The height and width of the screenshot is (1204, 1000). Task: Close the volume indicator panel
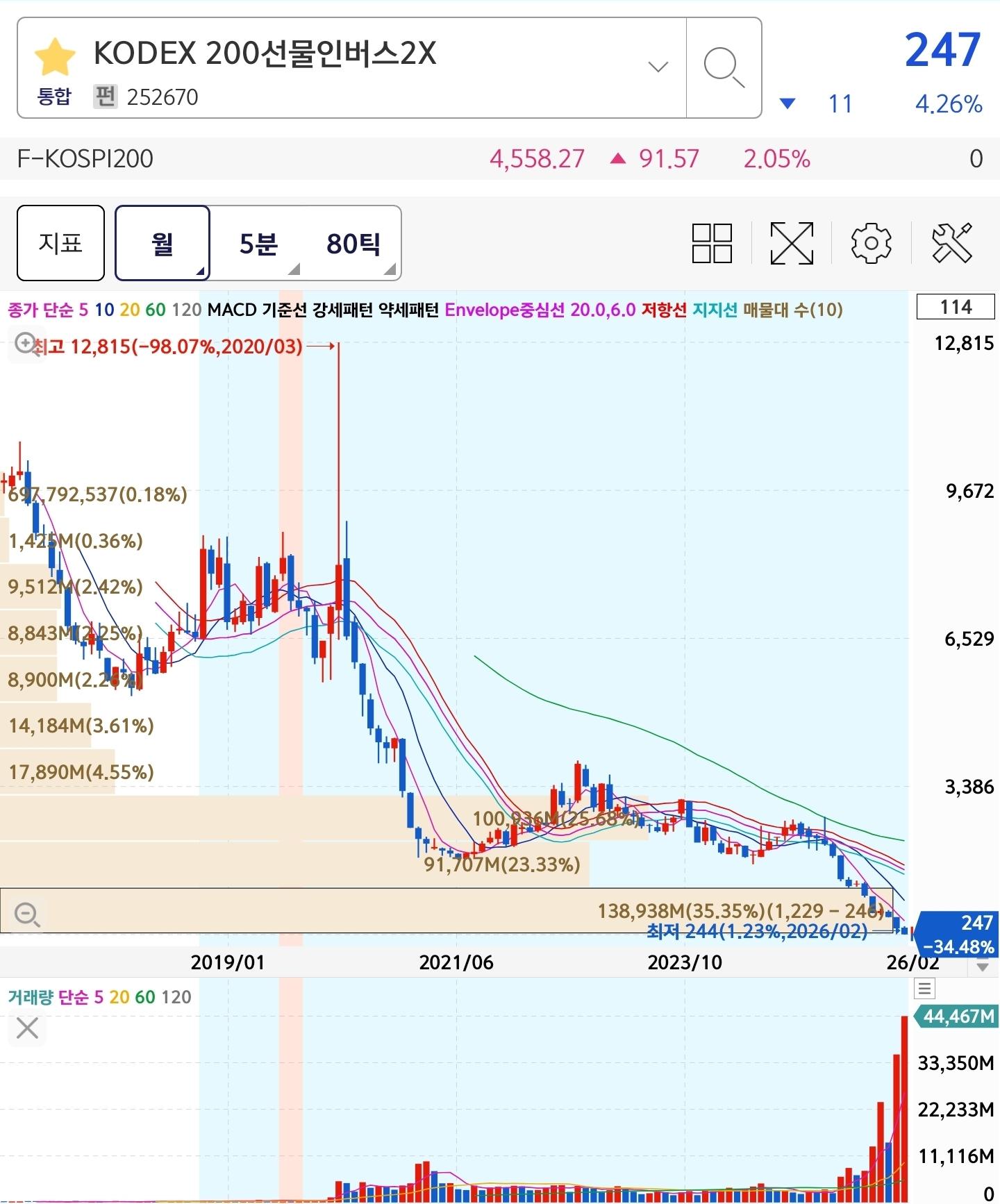[27, 1028]
